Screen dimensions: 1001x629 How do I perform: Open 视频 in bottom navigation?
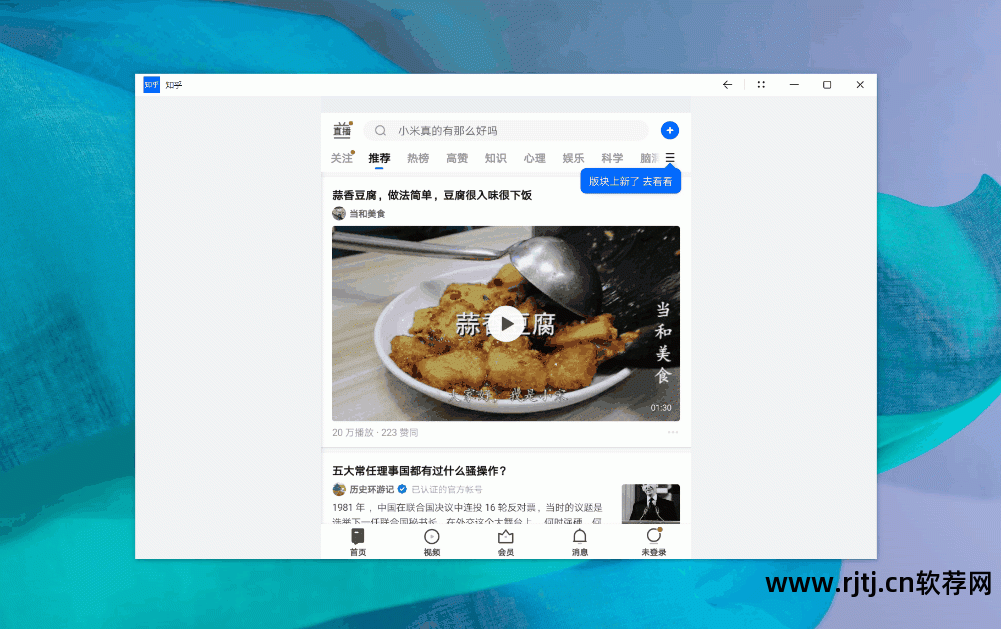pyautogui.click(x=432, y=542)
